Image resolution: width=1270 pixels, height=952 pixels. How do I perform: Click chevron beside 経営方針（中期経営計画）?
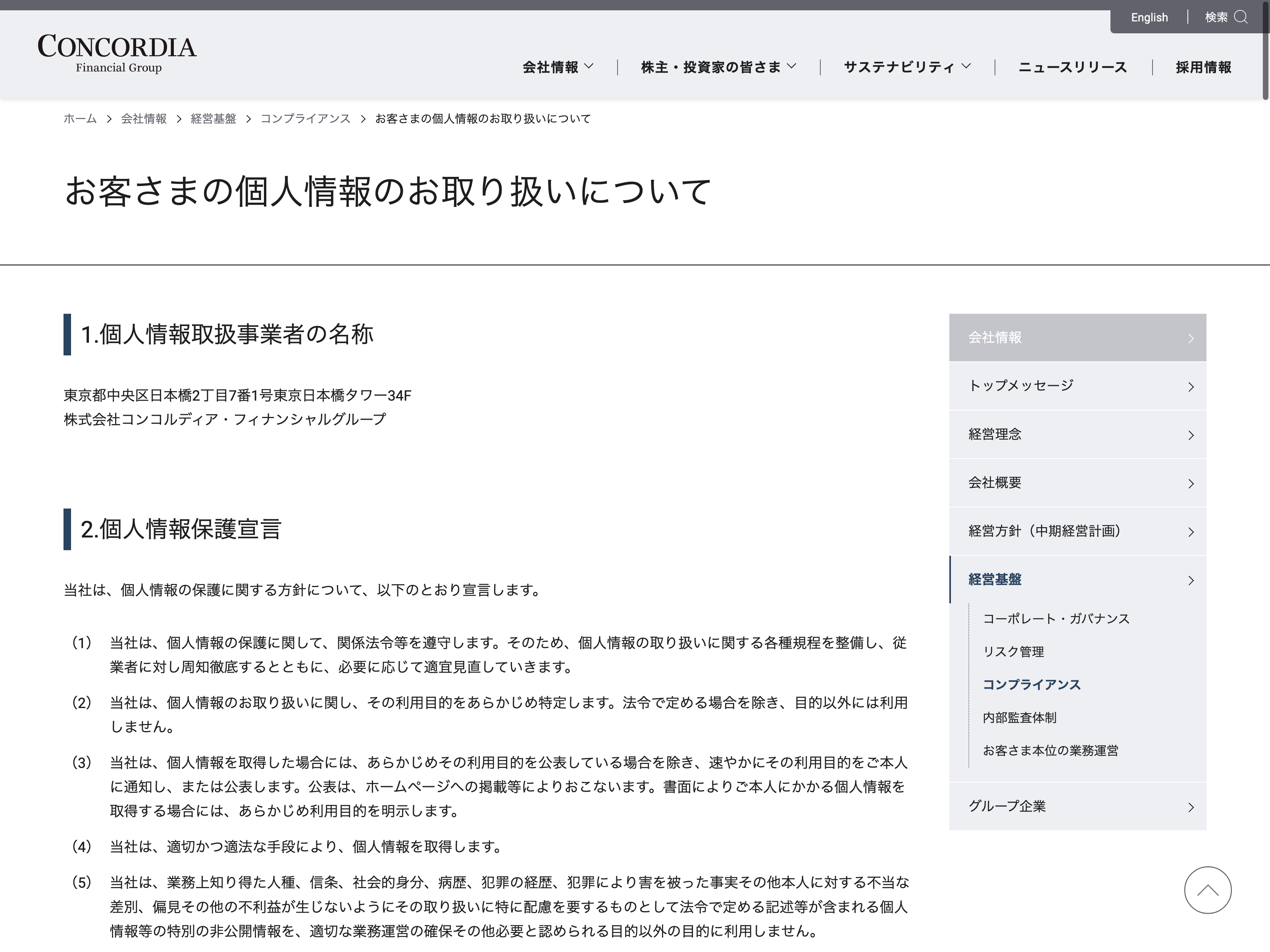click(1191, 532)
